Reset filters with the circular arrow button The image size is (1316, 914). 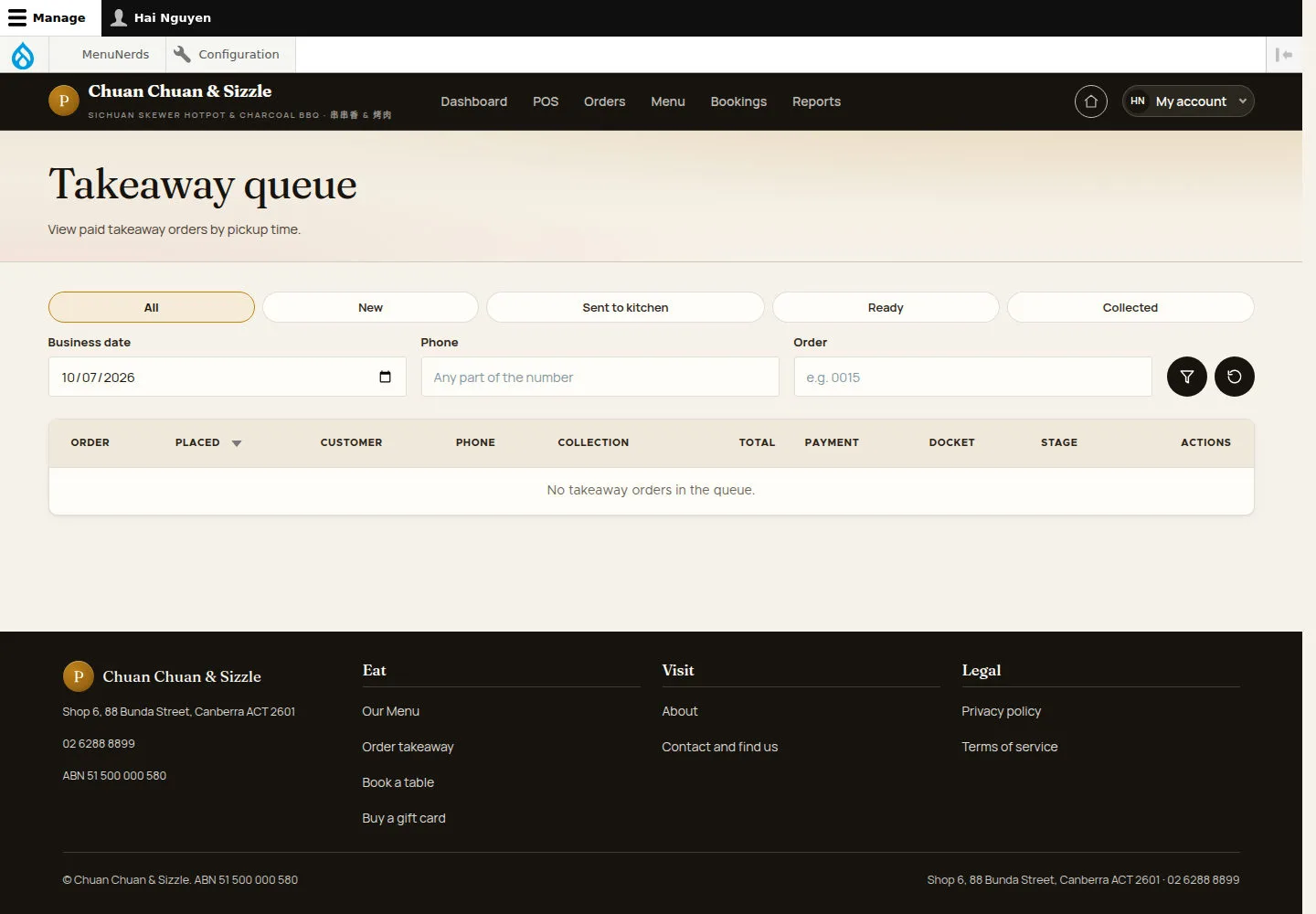point(1235,377)
